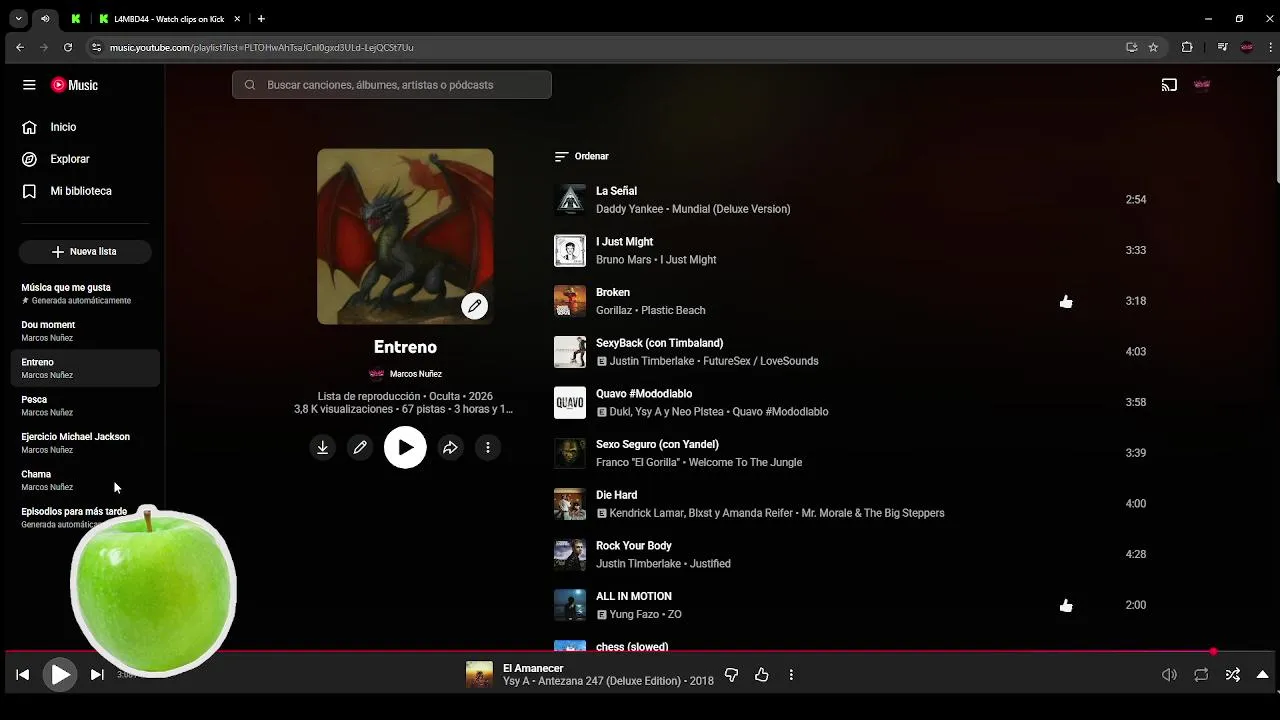
Task: Open the Plastic Beach album link
Action: 673,310
